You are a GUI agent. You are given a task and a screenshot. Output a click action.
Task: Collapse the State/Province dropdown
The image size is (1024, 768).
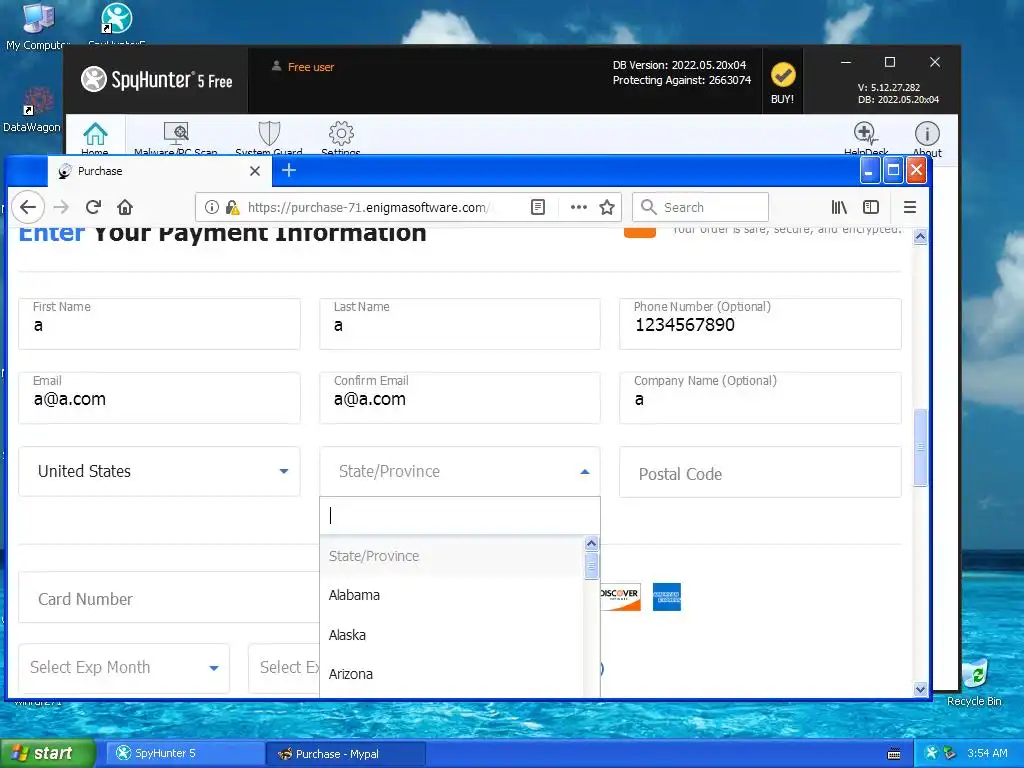pos(460,472)
